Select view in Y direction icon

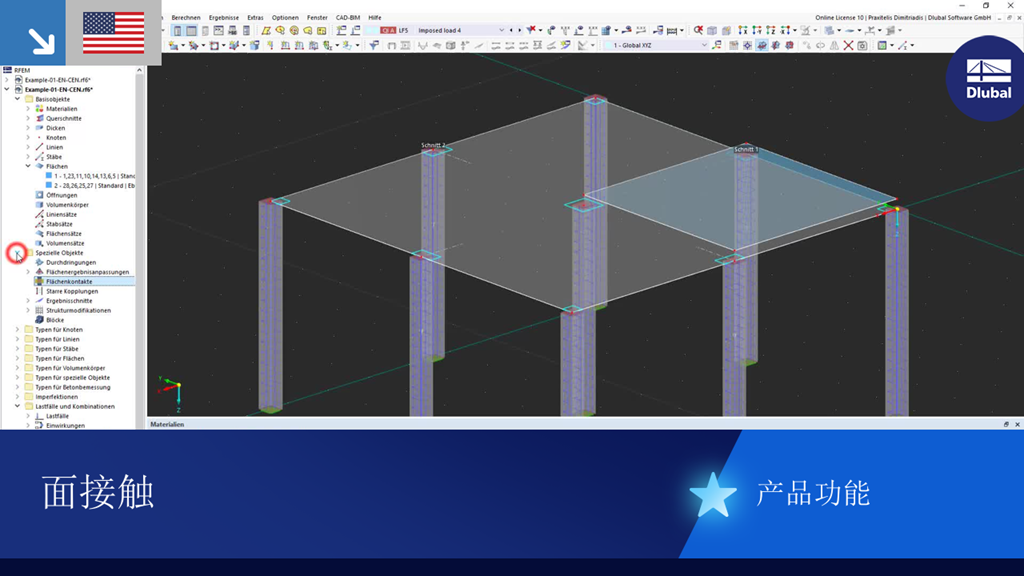point(756,30)
